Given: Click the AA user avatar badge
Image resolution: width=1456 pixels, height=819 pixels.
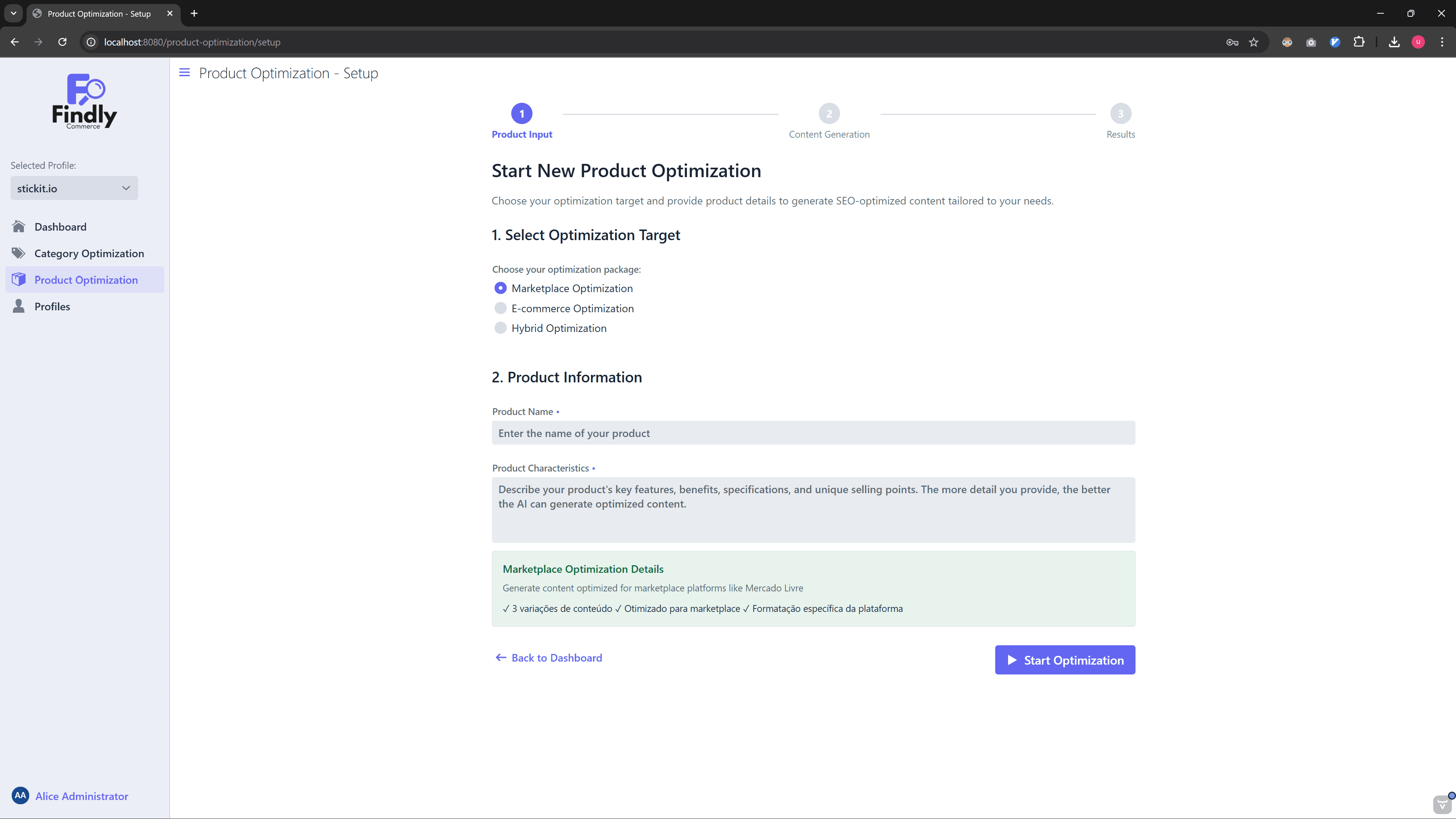Looking at the screenshot, I should tap(20, 795).
